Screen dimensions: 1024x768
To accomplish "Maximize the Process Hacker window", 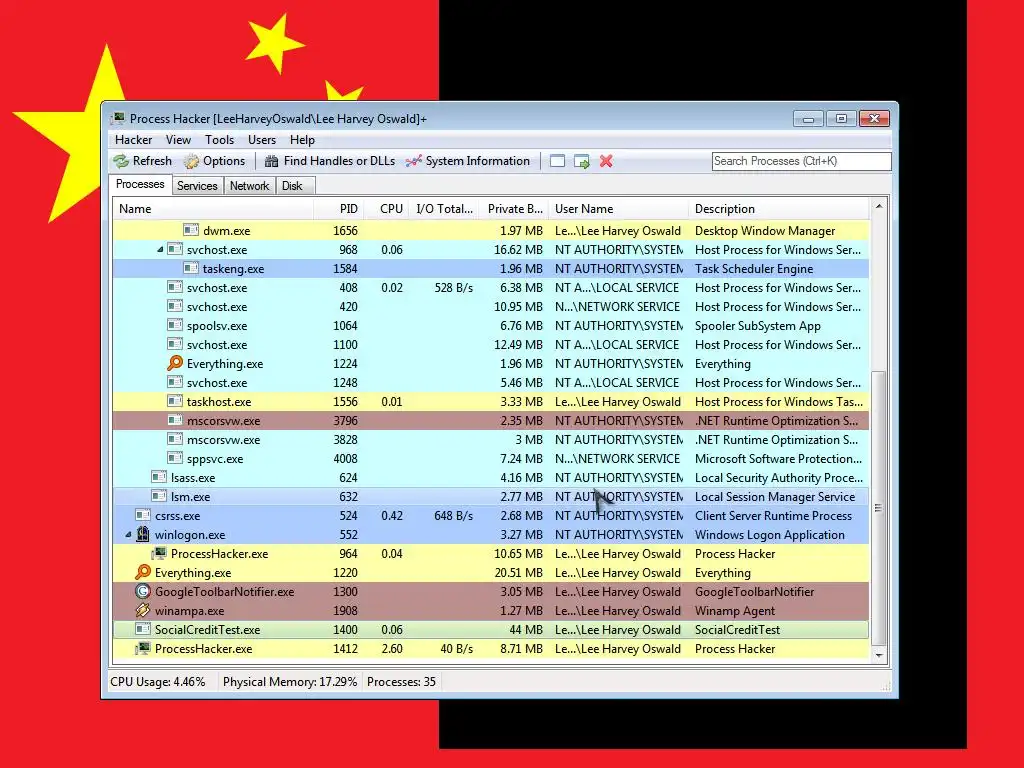I will (x=841, y=119).
